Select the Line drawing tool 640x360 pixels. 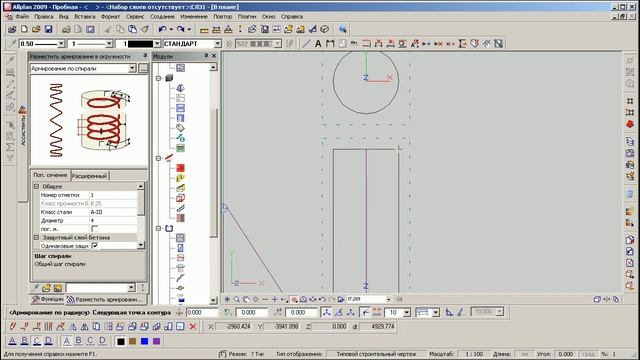[x=306, y=43]
